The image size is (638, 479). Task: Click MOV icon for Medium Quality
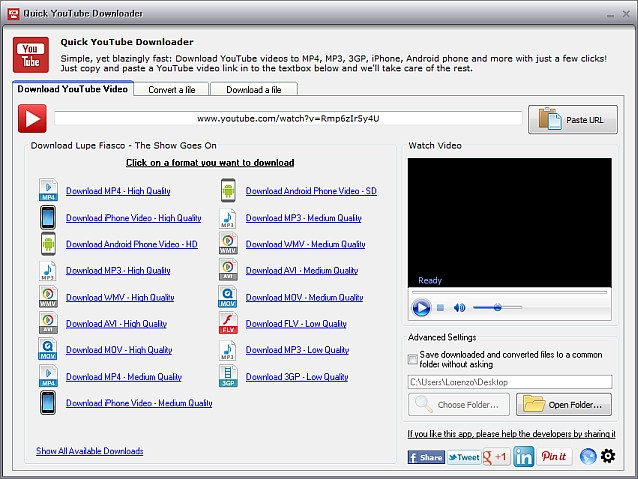pyautogui.click(x=228, y=297)
